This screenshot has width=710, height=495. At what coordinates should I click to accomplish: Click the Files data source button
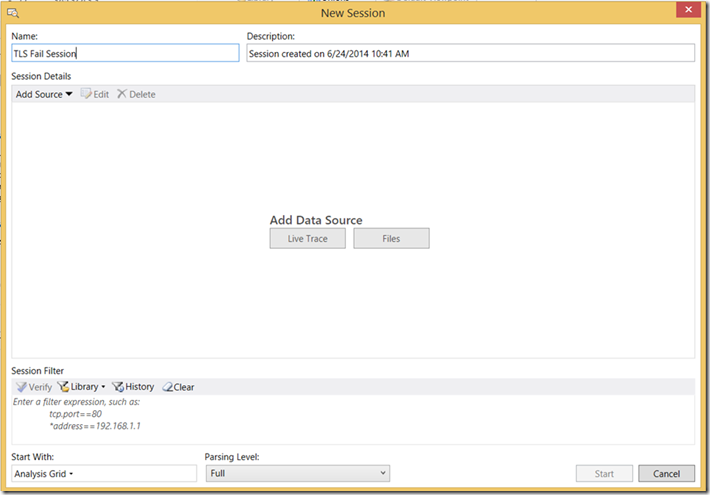tap(391, 238)
